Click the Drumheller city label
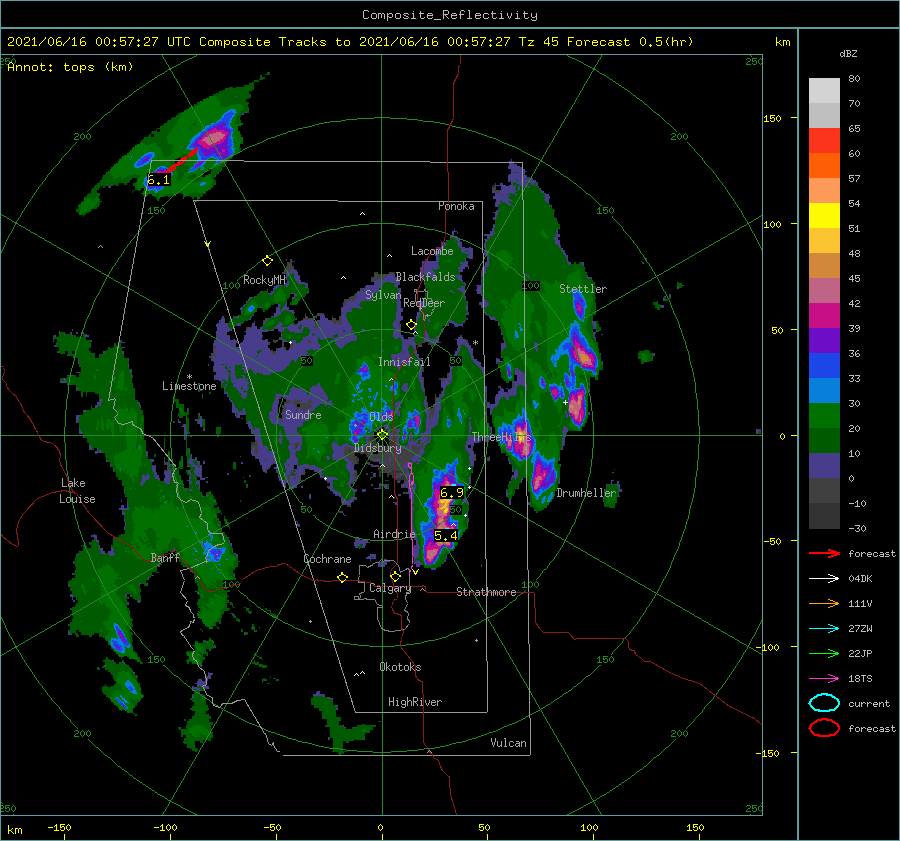900x841 pixels. coord(586,493)
